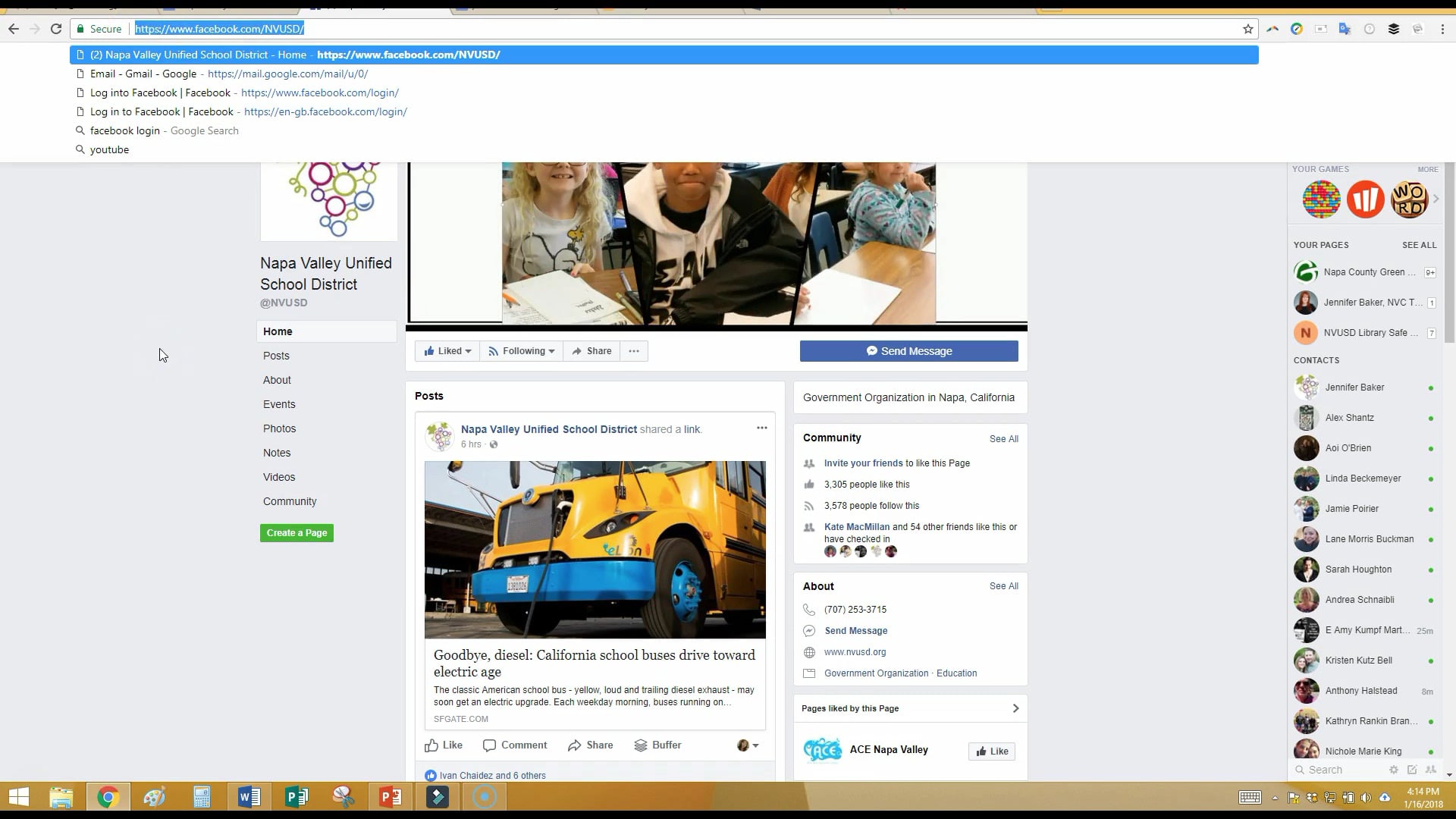
Task: Click the Buffer layers extension icon in the toolbar
Action: pos(1394,29)
